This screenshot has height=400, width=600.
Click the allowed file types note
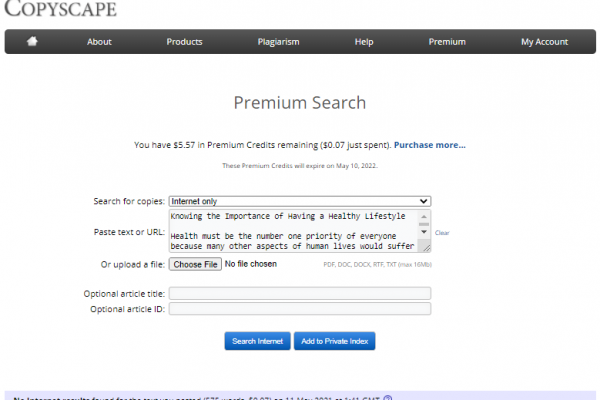377,264
